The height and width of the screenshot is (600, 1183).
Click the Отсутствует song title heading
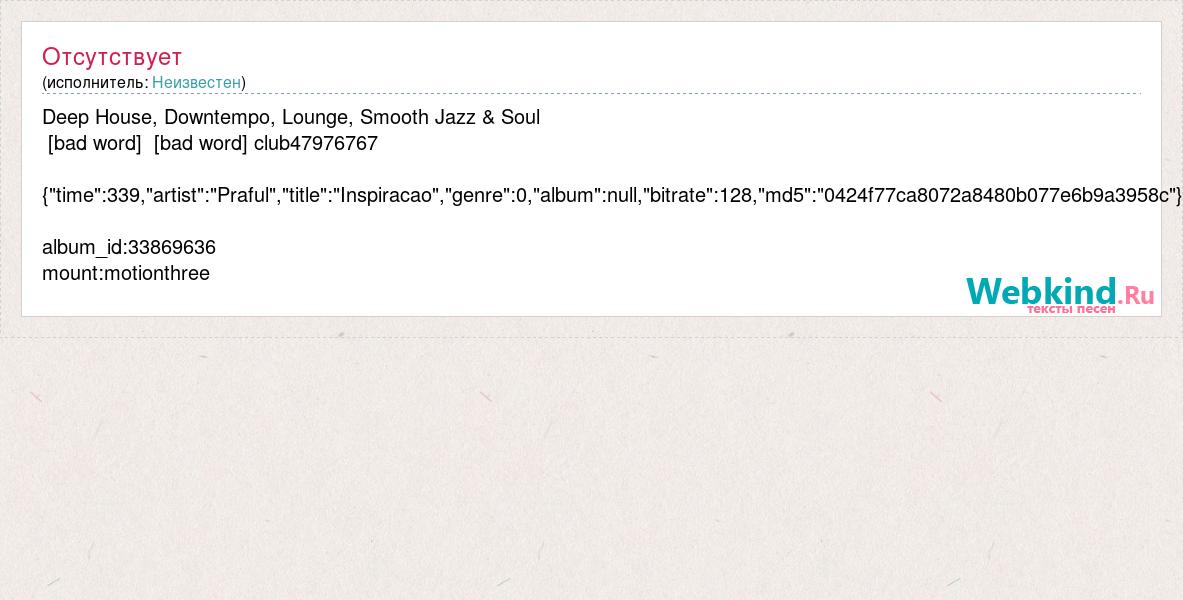tap(112, 57)
